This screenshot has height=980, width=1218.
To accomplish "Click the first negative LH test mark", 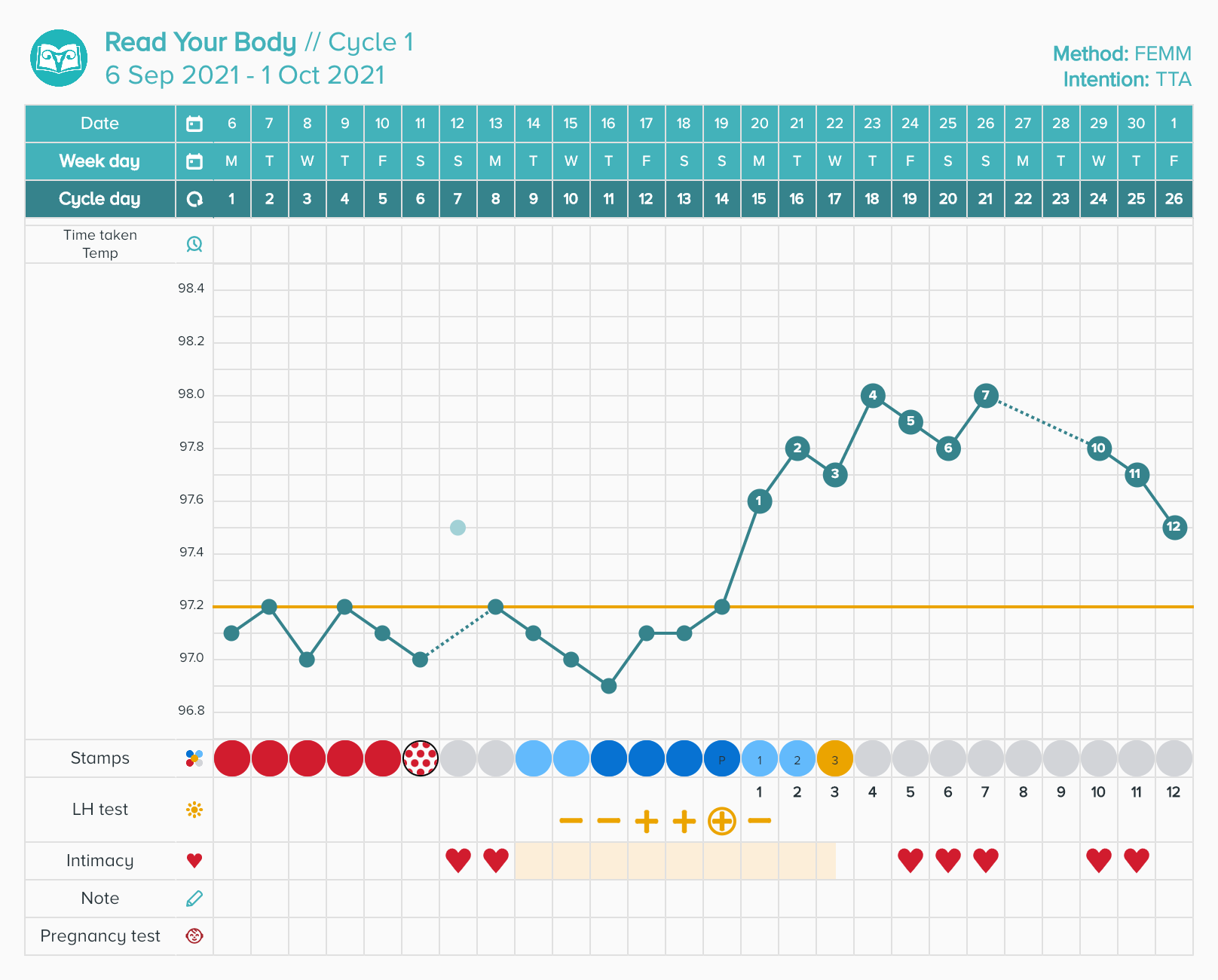I will pos(571,821).
